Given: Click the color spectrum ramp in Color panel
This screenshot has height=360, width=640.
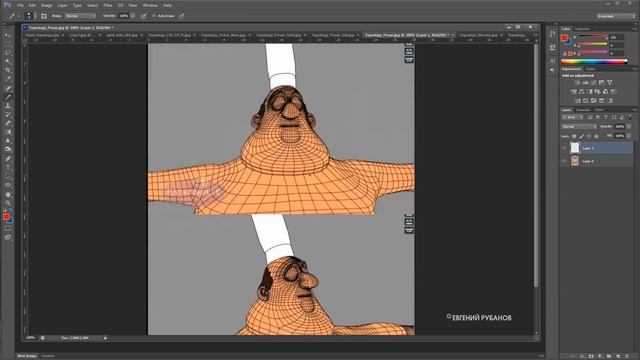Looking at the screenshot, I should (594, 62).
